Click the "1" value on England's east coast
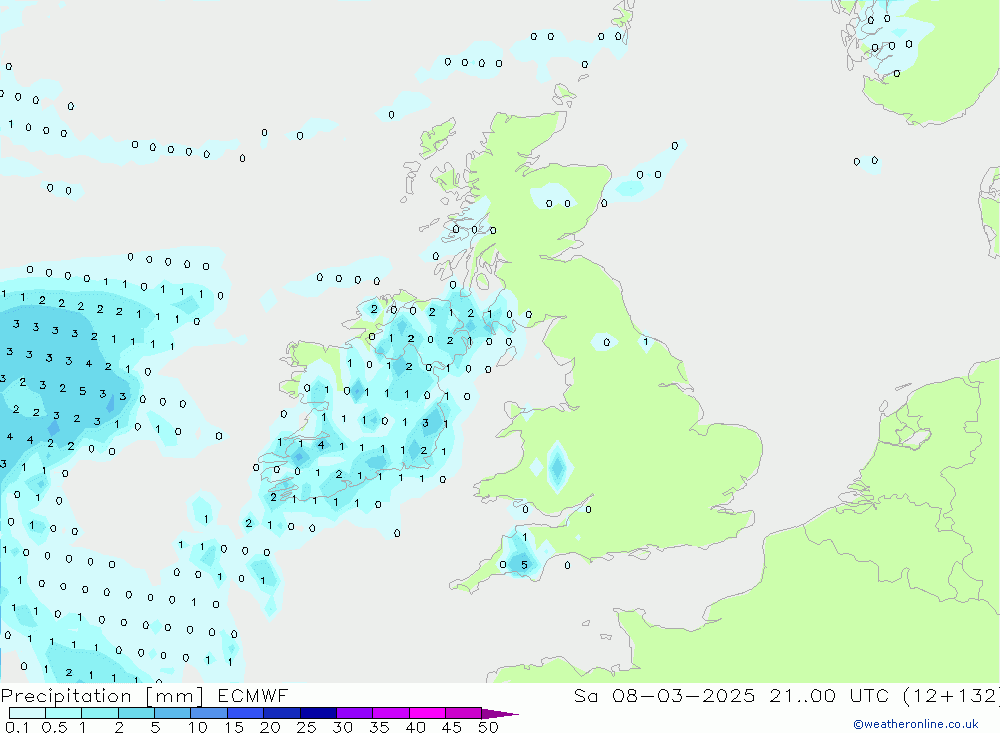This screenshot has height=733, width=1000. click(x=645, y=342)
